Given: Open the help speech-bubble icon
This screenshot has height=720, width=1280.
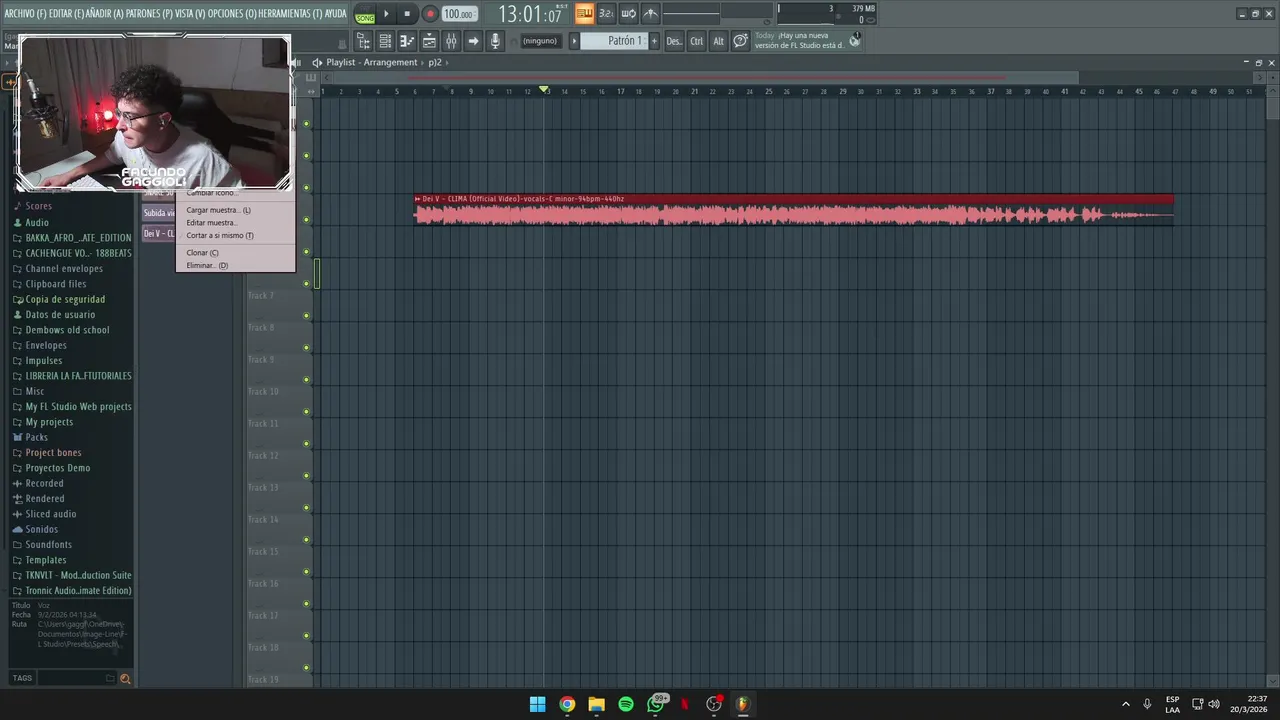Looking at the screenshot, I should (x=740, y=41).
